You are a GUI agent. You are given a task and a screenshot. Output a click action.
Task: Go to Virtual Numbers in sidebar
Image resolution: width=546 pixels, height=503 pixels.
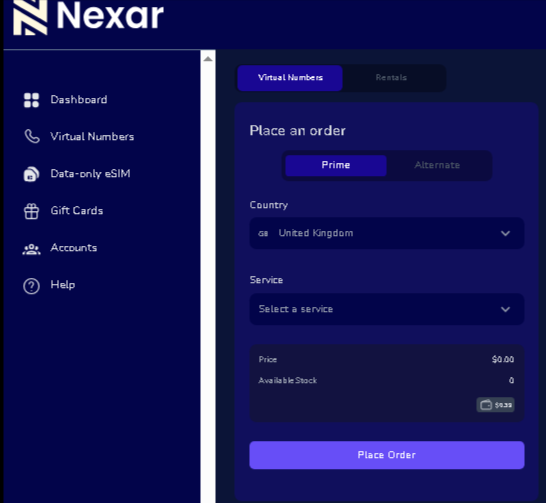(x=92, y=137)
